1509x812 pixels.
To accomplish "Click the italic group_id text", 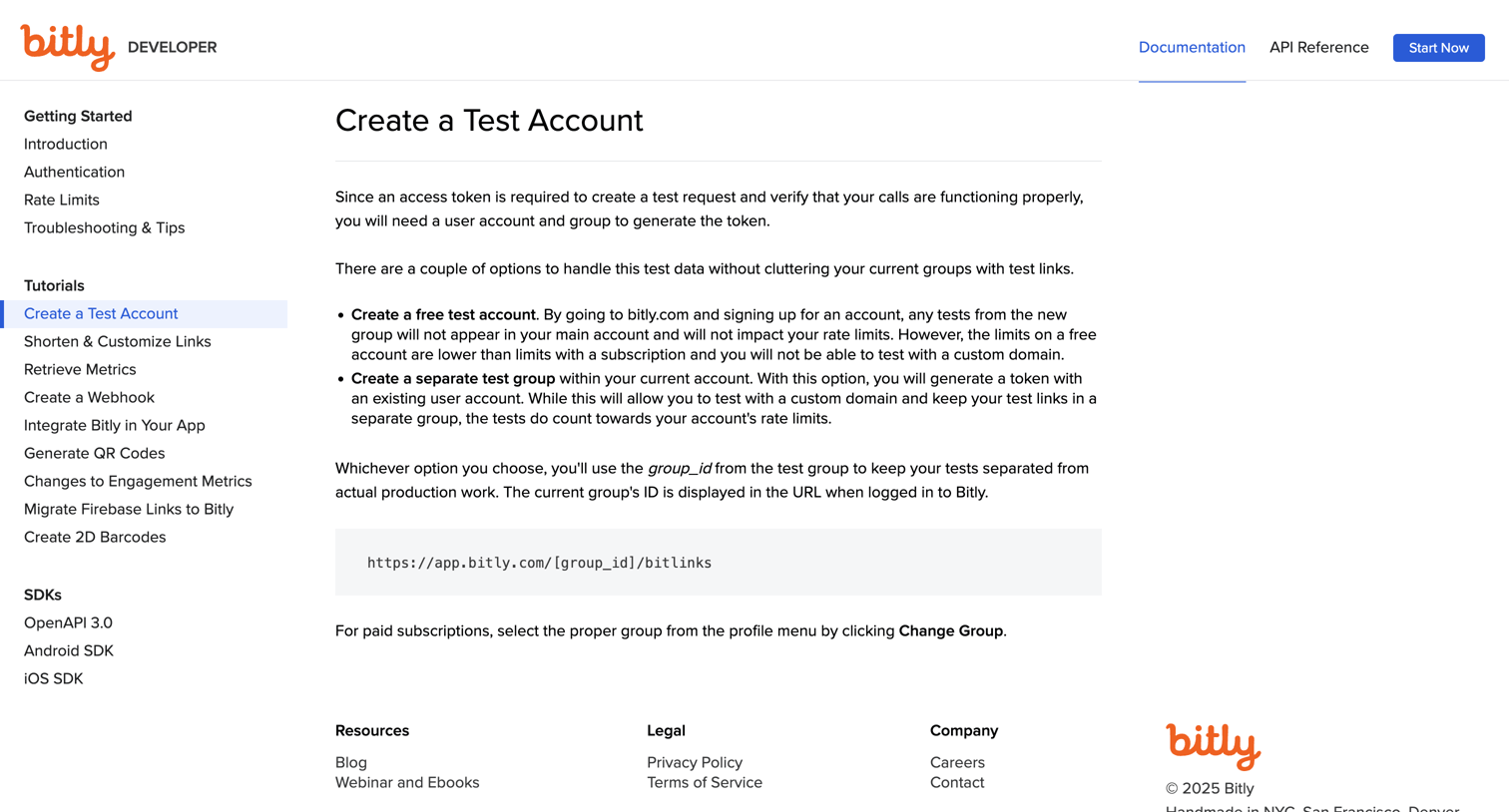I will pyautogui.click(x=680, y=468).
